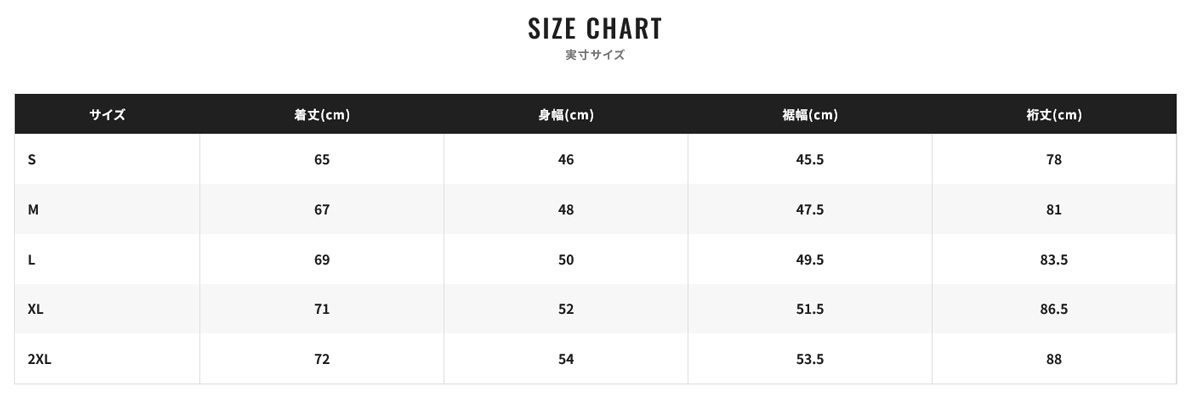The height and width of the screenshot is (395, 1200).
Task: Click the 裾幅 value 51.5 for size XL
Action: tap(810, 310)
